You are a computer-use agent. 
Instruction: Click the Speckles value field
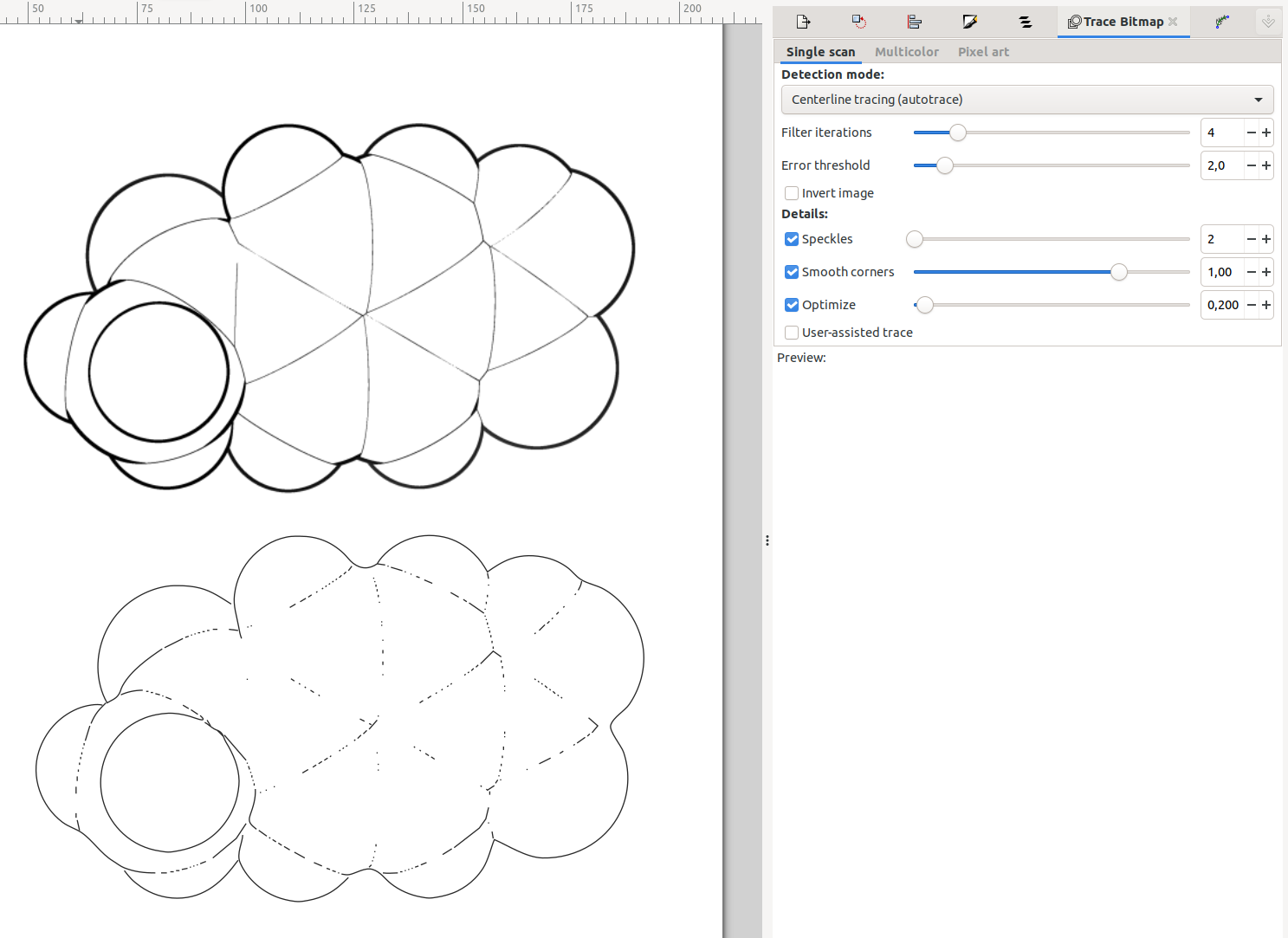(x=1222, y=239)
